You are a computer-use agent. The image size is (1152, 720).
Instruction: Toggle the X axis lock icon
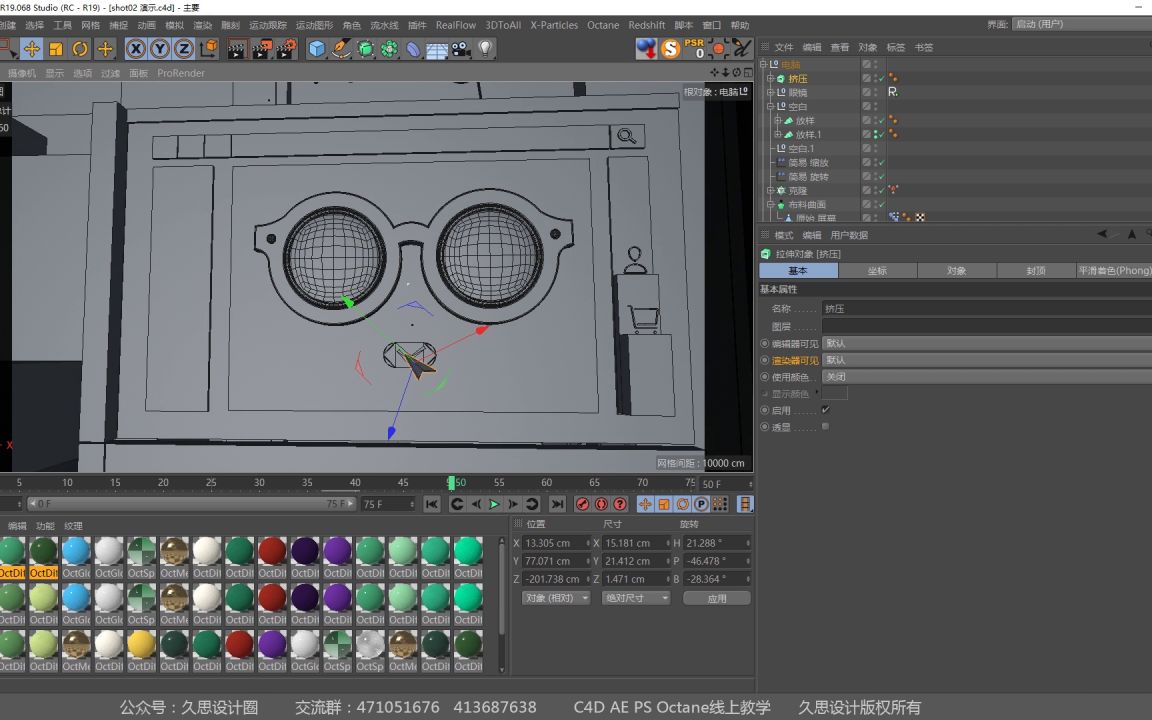click(x=136, y=48)
